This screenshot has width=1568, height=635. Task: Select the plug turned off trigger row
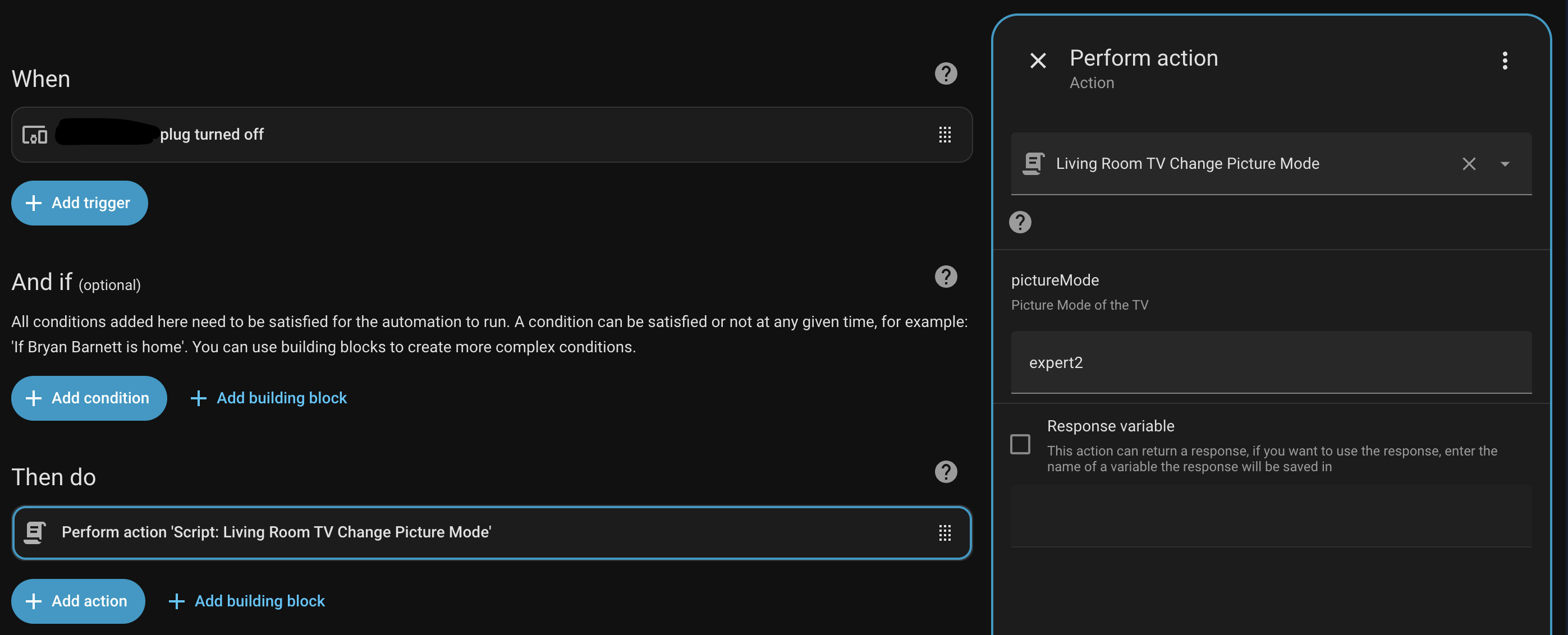pos(487,135)
